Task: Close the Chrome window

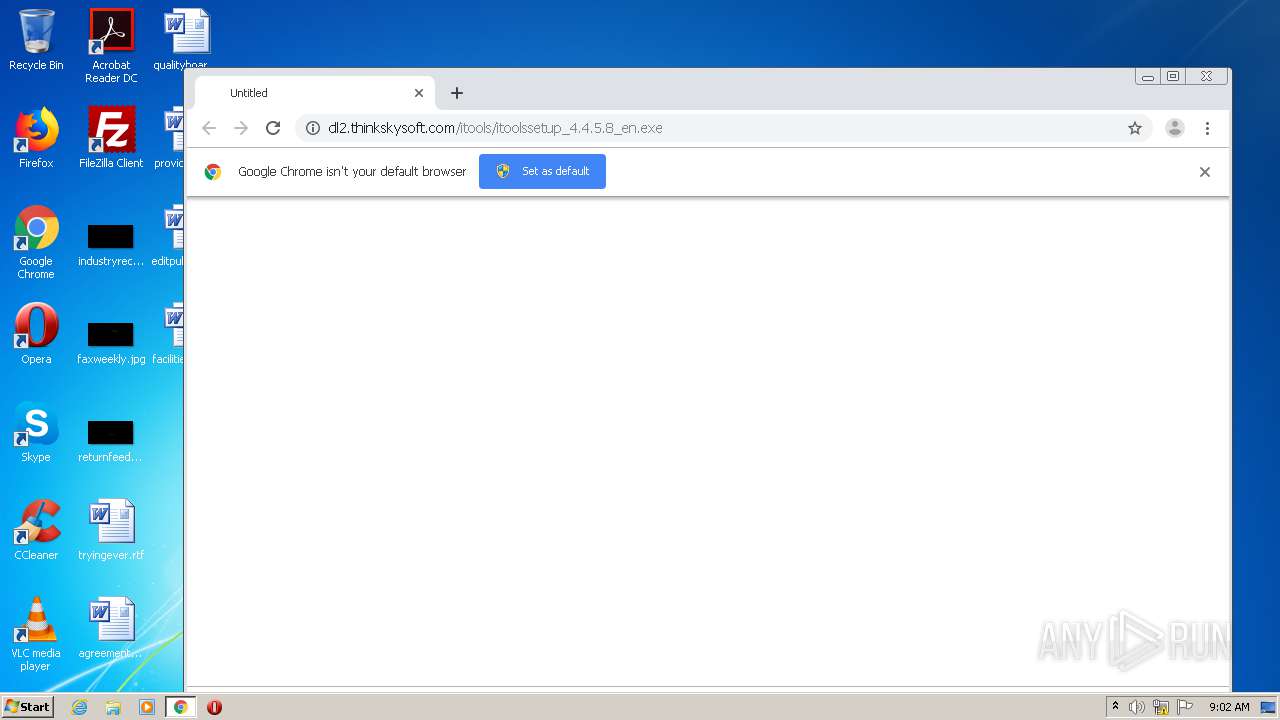Action: (1207, 77)
